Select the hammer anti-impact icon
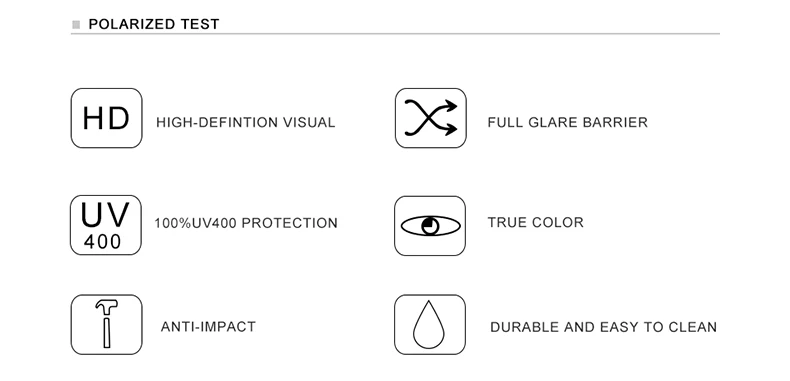 pyautogui.click(x=106, y=325)
